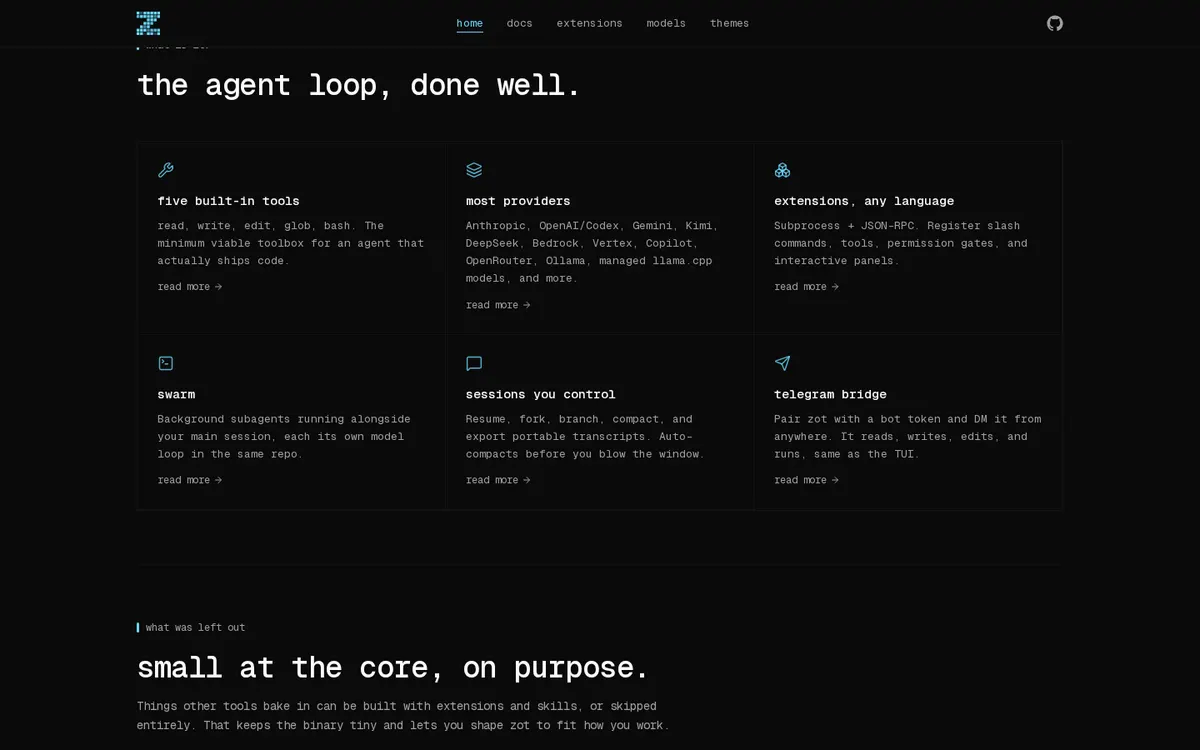Follow read more under five built-in tools
The height and width of the screenshot is (750, 1200).
[x=190, y=287]
